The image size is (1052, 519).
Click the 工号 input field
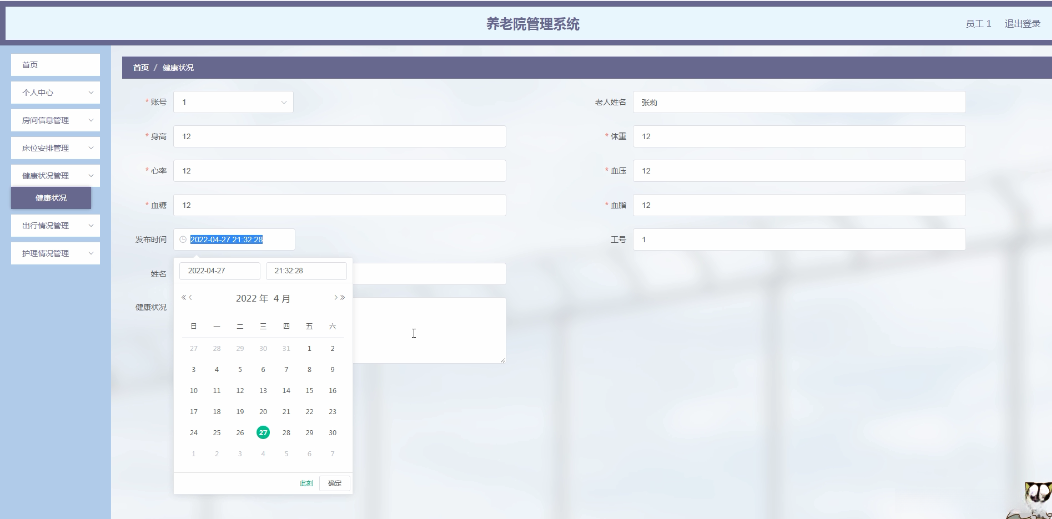(x=799, y=239)
